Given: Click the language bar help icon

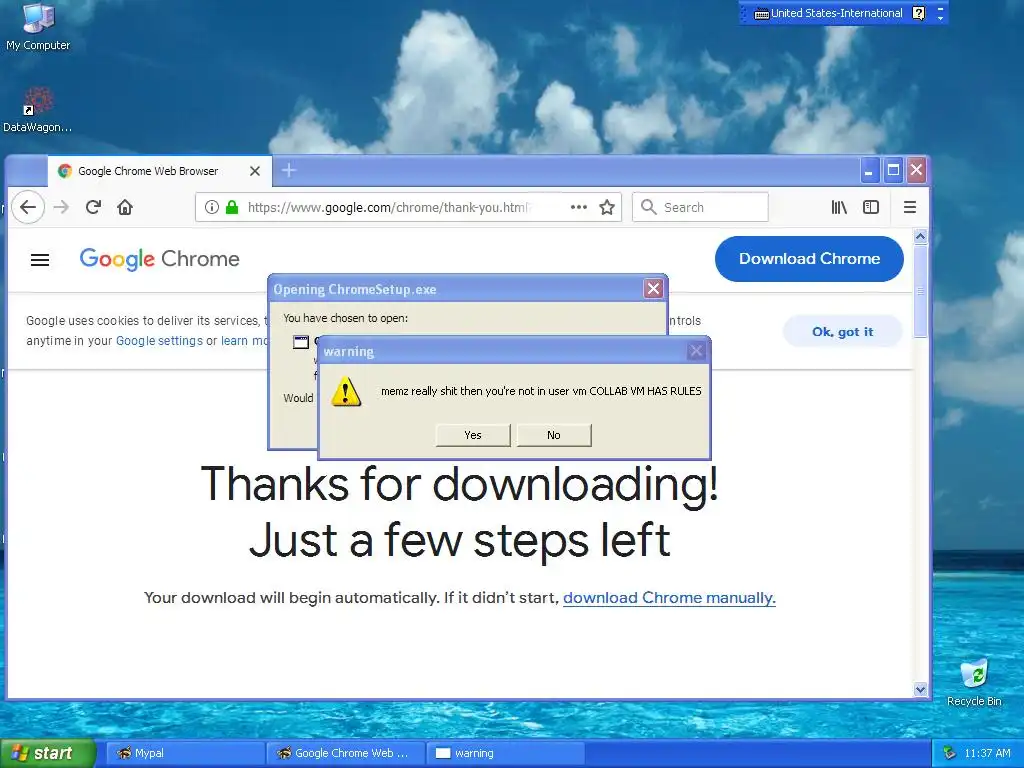Looking at the screenshot, I should tap(918, 13).
